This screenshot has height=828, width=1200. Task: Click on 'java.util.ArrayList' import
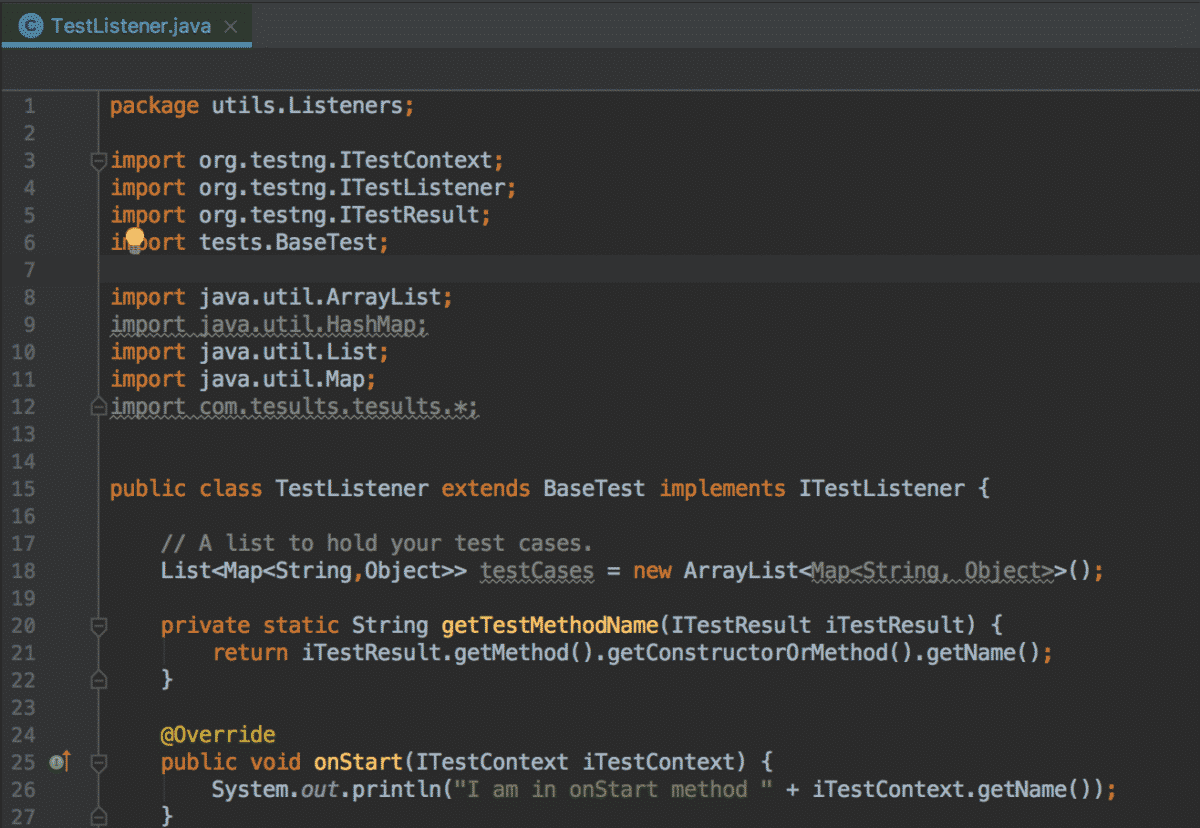pos(320,297)
